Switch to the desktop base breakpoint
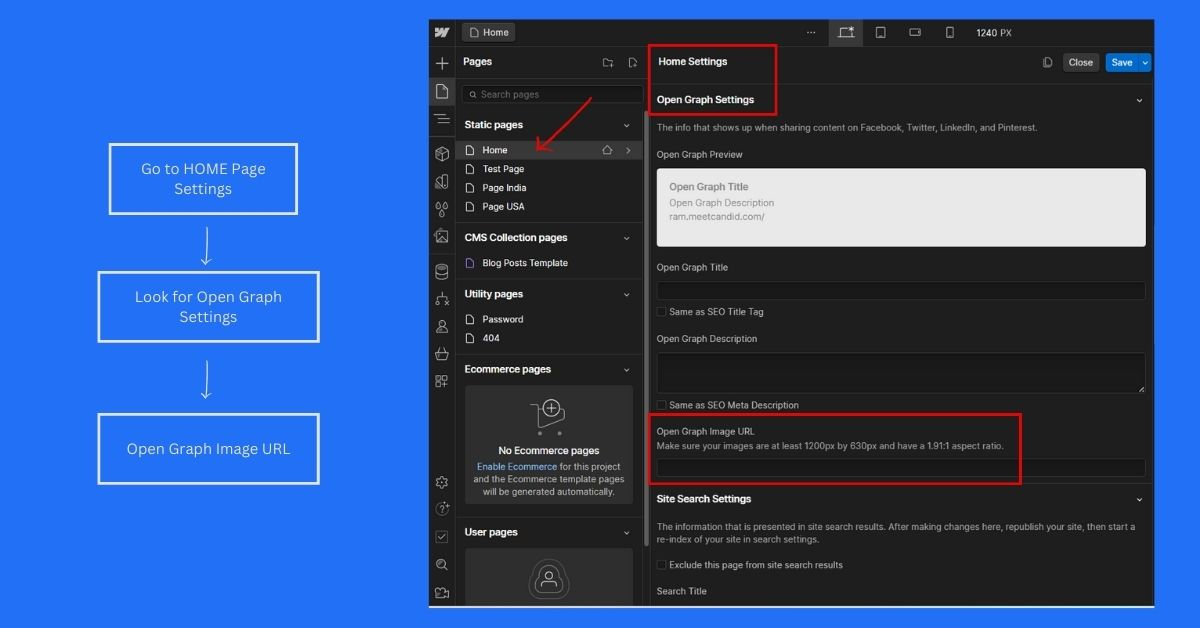This screenshot has height=628, width=1200. tap(846, 33)
